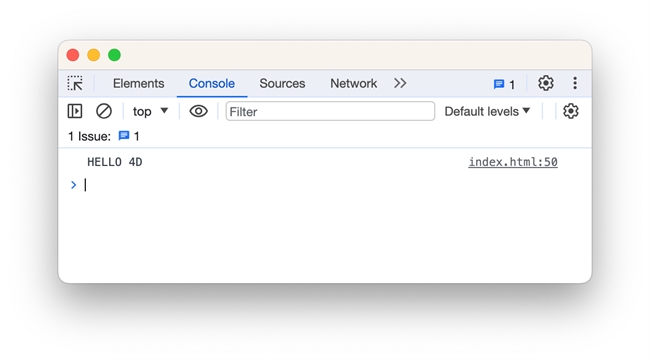Click the blue issue icon beside 1 Issue

tap(124, 136)
